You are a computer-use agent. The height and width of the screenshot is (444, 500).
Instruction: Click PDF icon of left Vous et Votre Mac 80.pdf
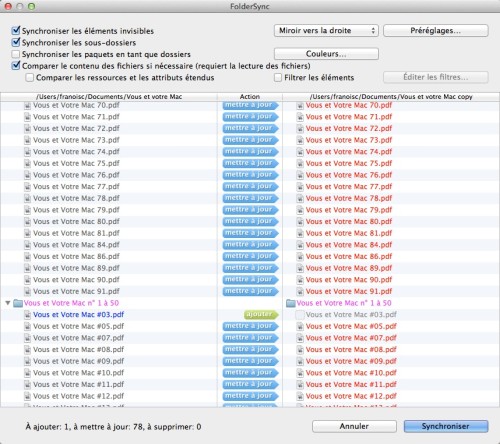click(x=27, y=222)
